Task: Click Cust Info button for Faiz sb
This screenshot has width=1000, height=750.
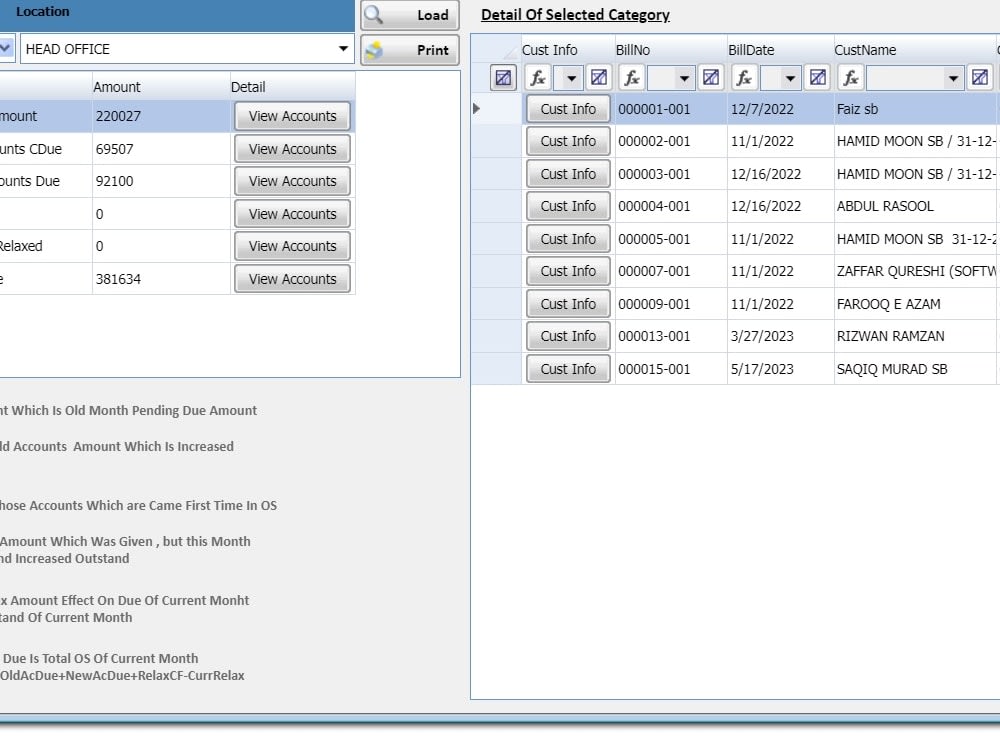Action: pyautogui.click(x=568, y=109)
